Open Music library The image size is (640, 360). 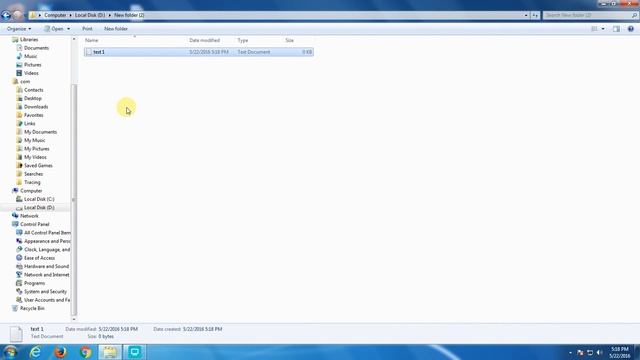point(31,56)
